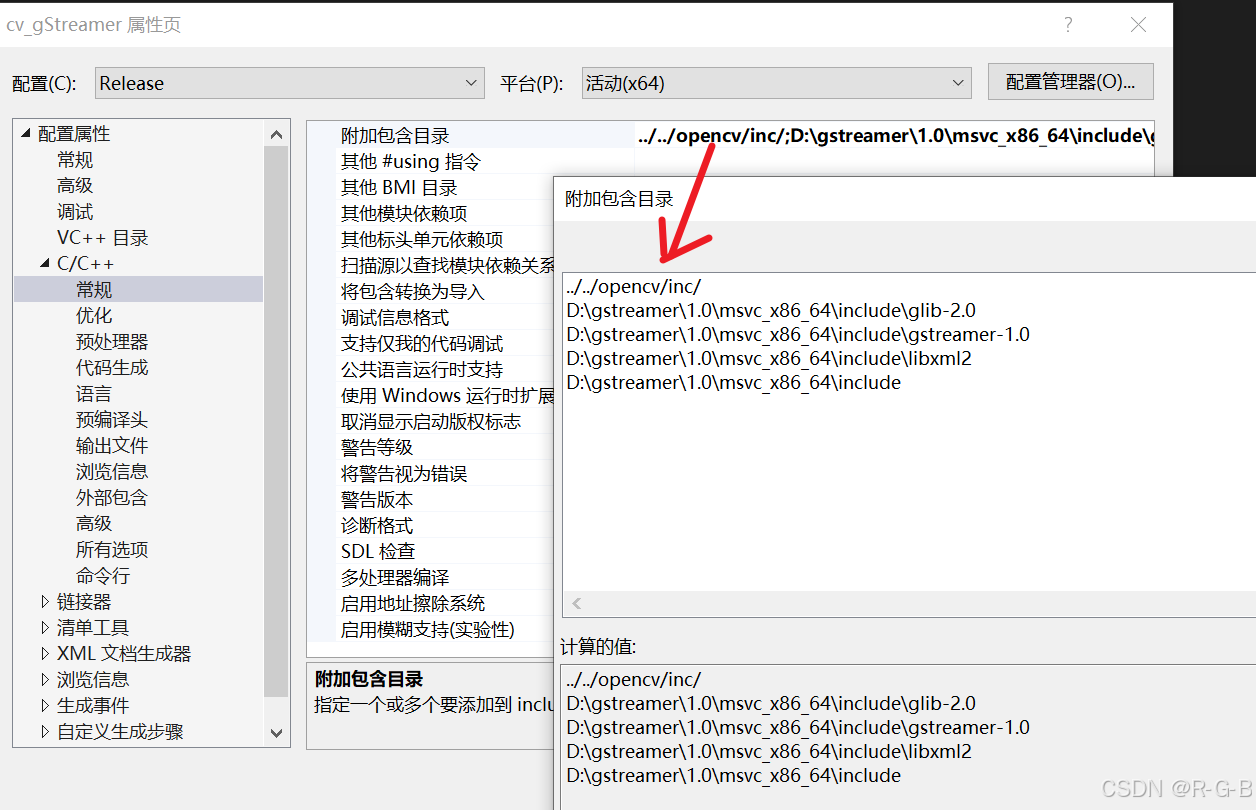Select 外部包含 in the tree
The height and width of the screenshot is (810, 1256).
pos(112,498)
